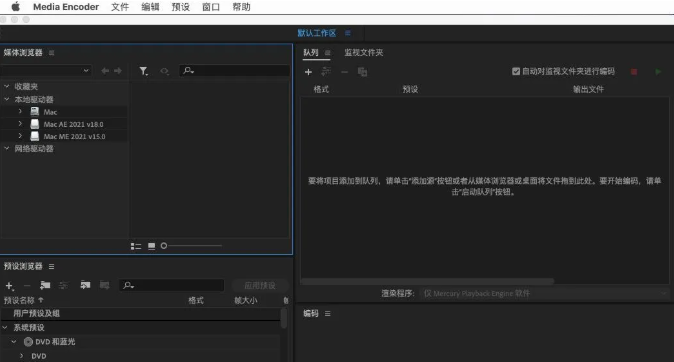Select the Mac ME 2021 v15.0 drive icon

[35, 136]
